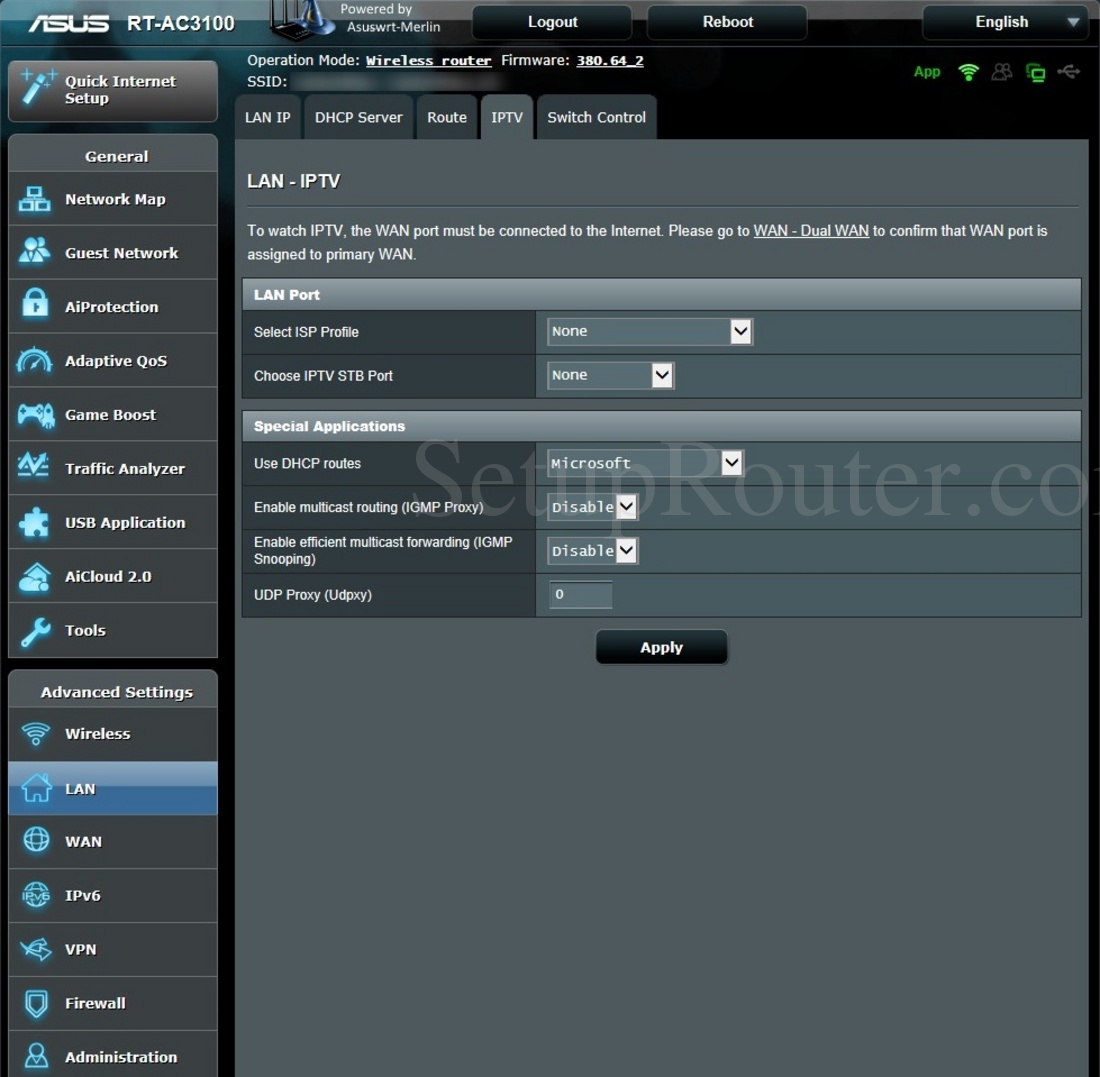Switch to the DHCP Server tab
The height and width of the screenshot is (1077, 1100).
pyautogui.click(x=358, y=117)
